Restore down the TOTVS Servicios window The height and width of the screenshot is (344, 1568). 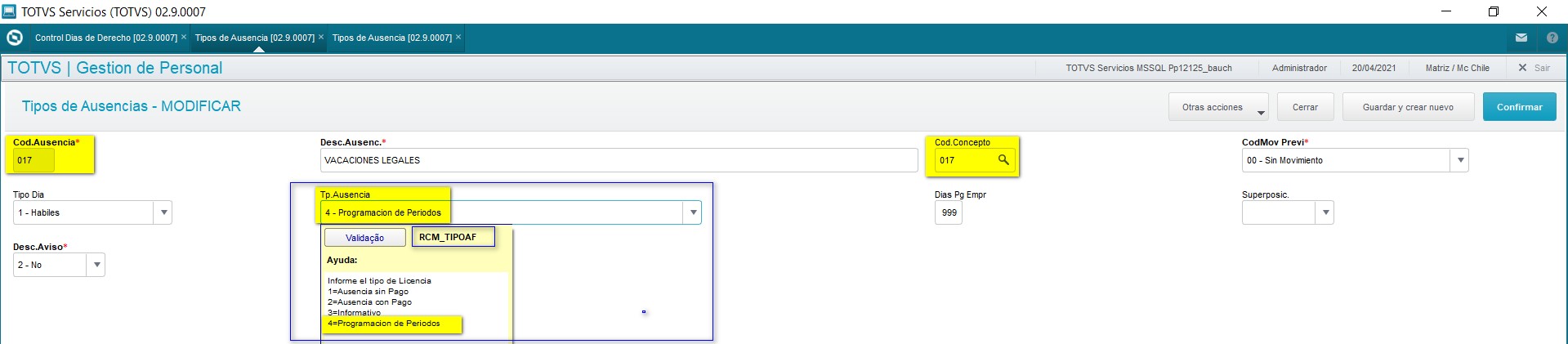1493,11
